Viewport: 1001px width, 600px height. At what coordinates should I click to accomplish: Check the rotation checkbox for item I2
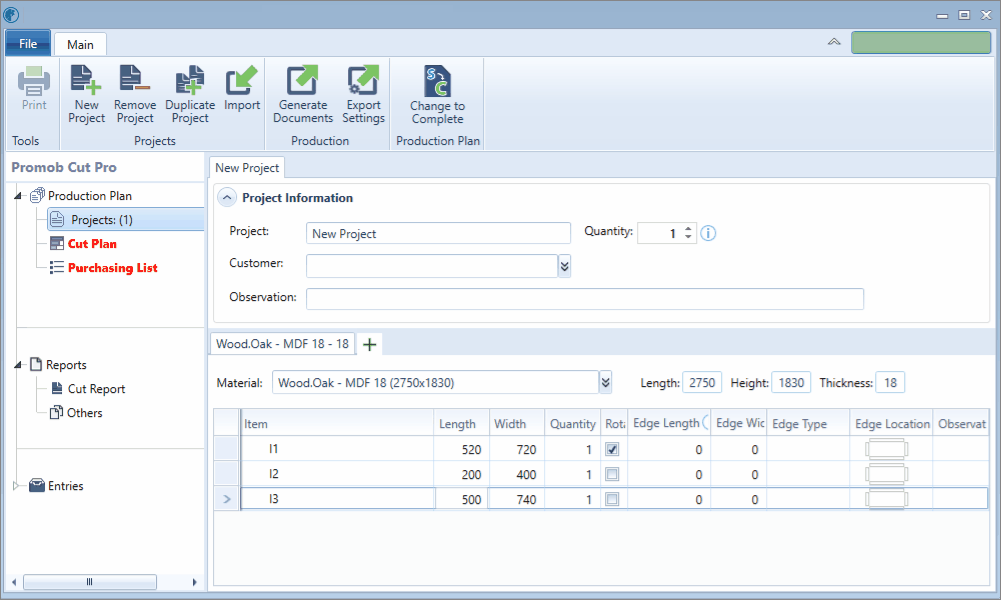[x=612, y=474]
